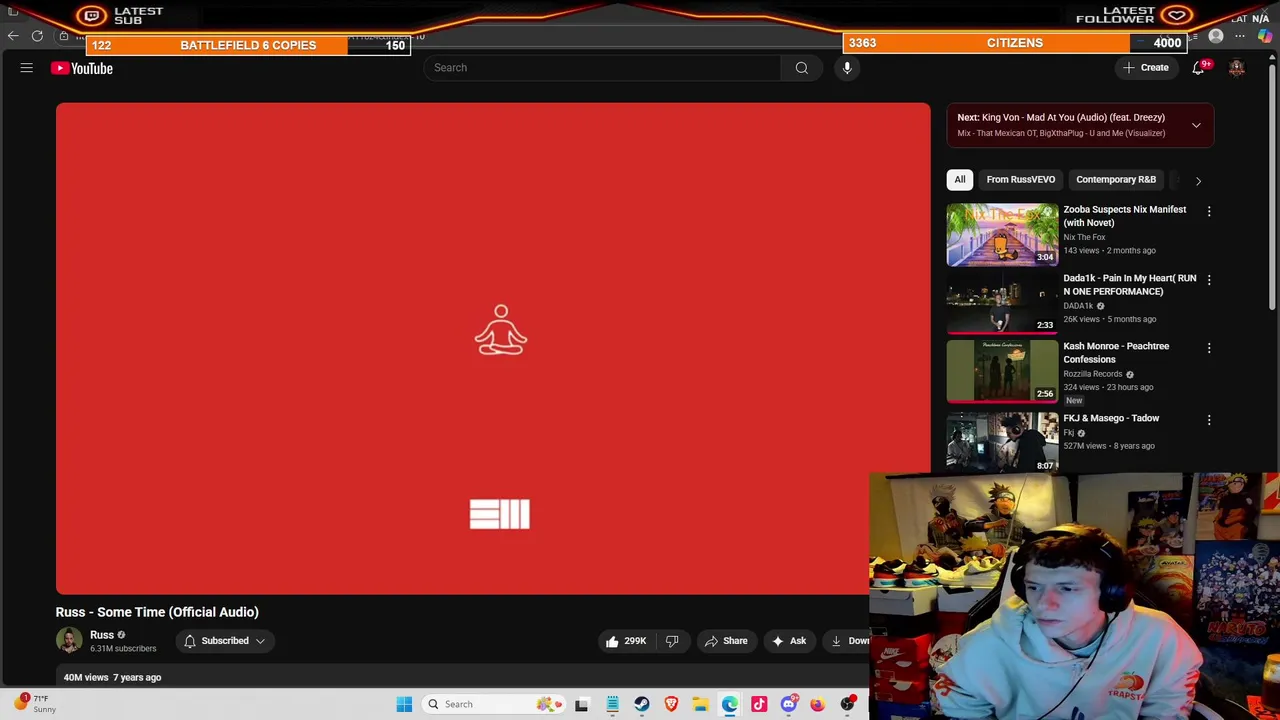Dislike the video
1280x720 pixels.
pos(672,641)
